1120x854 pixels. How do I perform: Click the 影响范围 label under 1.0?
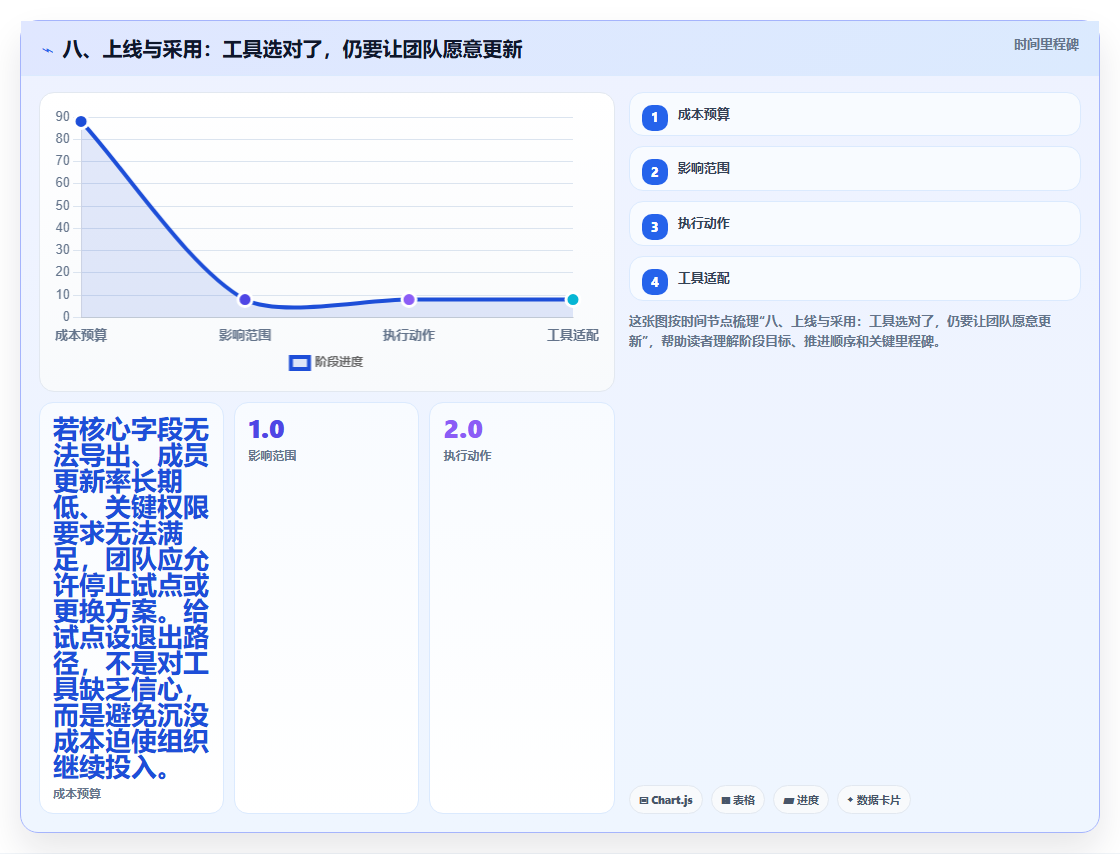point(272,456)
